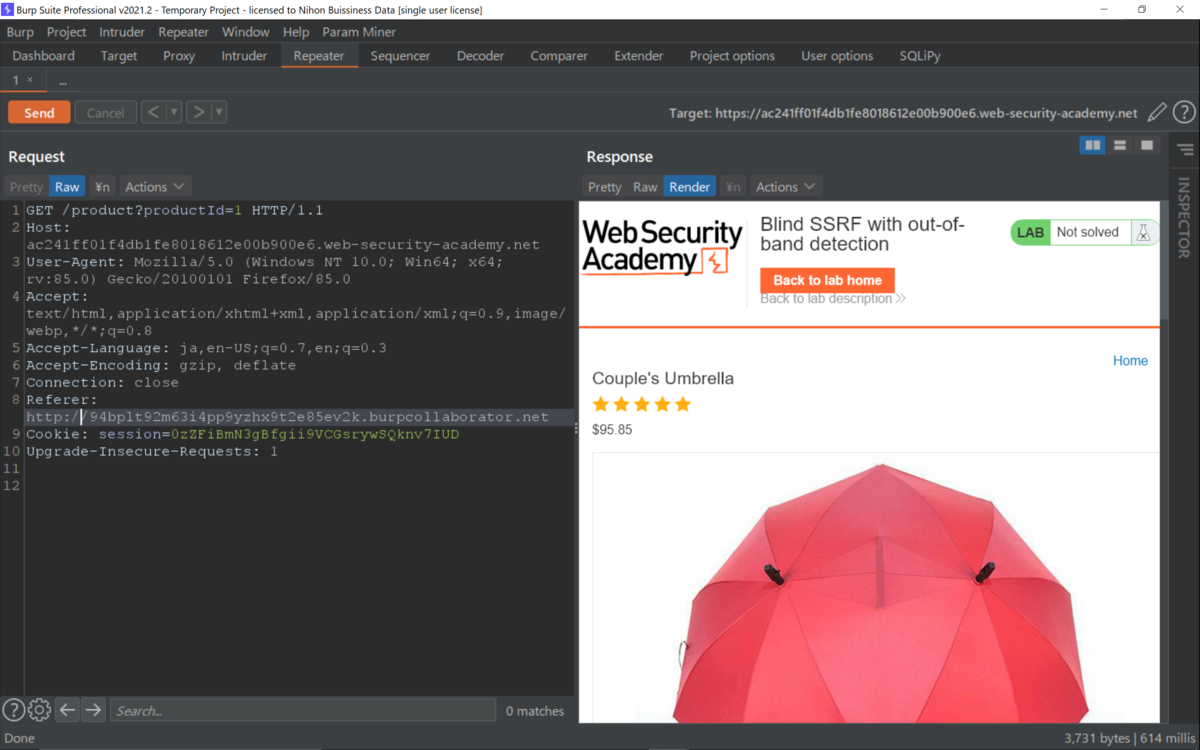This screenshot has height=750, width=1200.
Task: Select Render view in Response panel
Action: point(689,187)
